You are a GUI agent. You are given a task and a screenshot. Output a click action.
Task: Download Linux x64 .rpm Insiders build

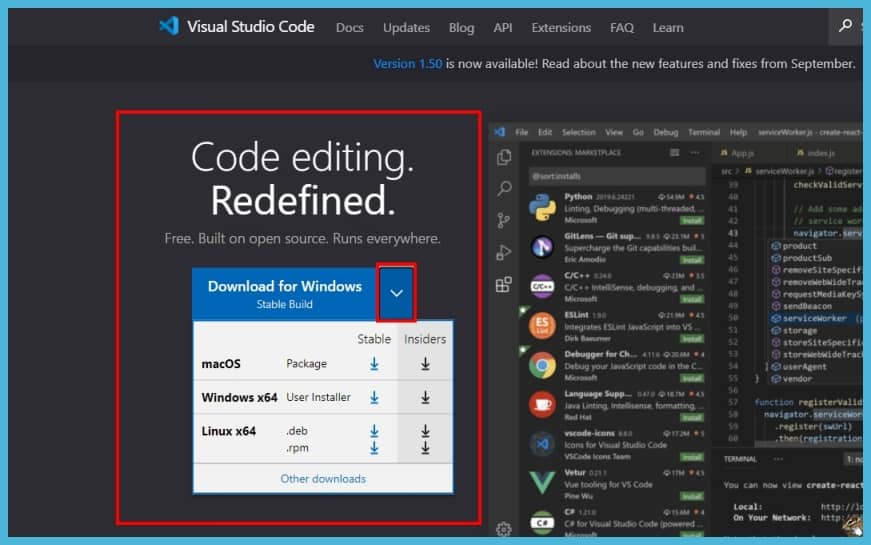(x=425, y=448)
